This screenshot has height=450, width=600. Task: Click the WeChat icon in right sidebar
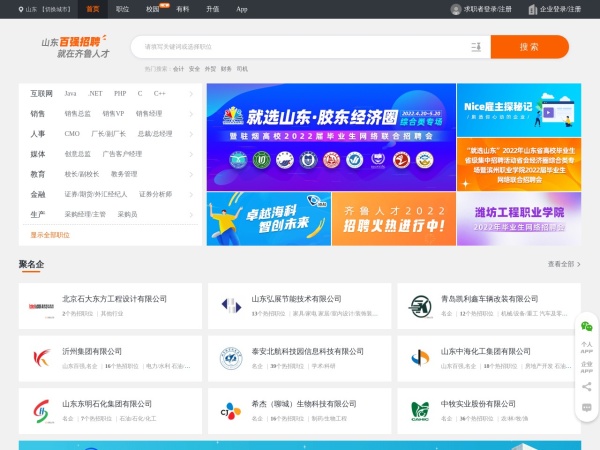587,326
